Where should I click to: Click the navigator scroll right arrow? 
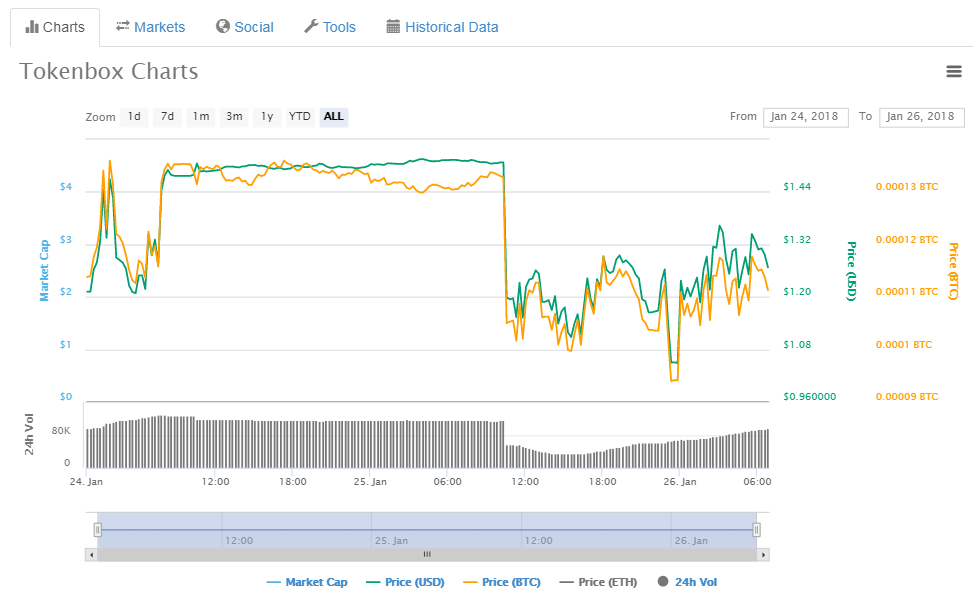(763, 555)
